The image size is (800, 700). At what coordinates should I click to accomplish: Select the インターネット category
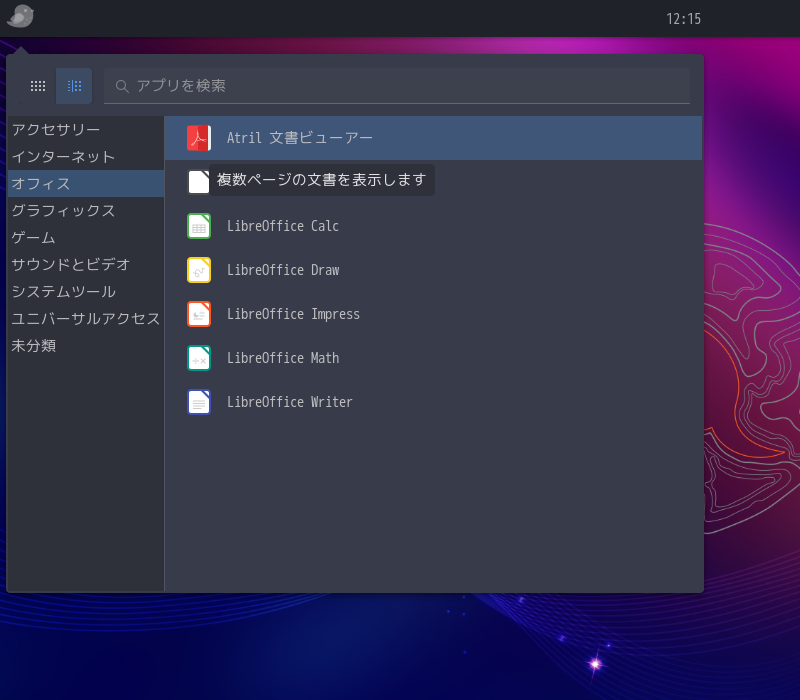pos(86,157)
